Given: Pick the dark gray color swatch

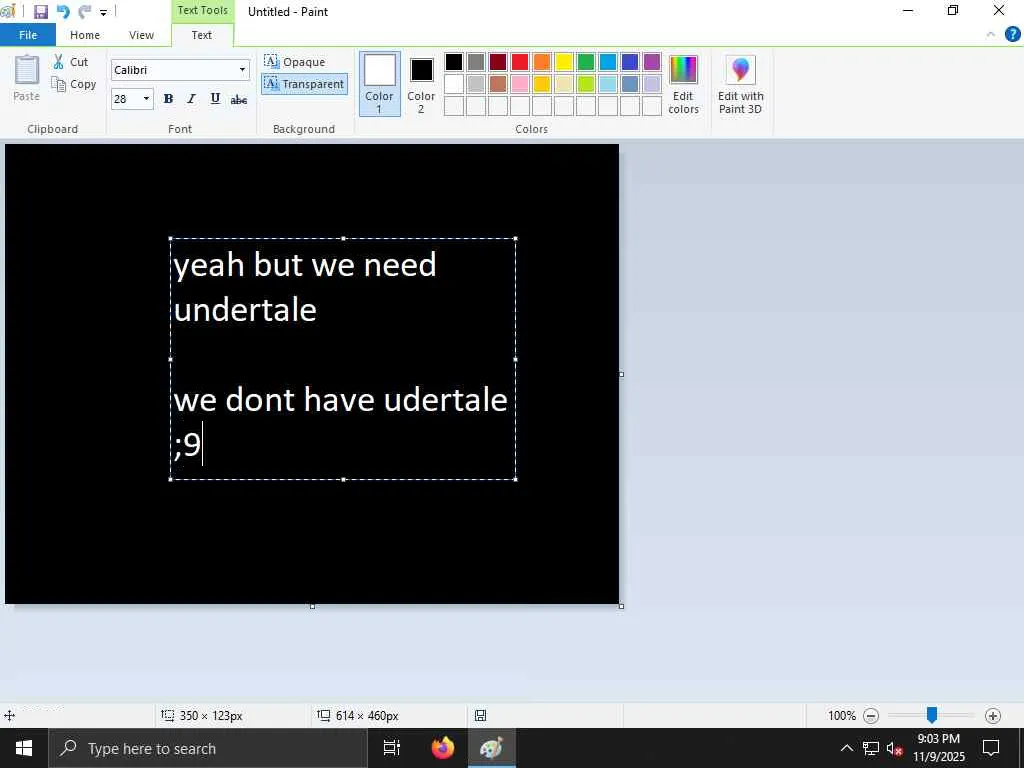Looking at the screenshot, I should (x=476, y=62).
